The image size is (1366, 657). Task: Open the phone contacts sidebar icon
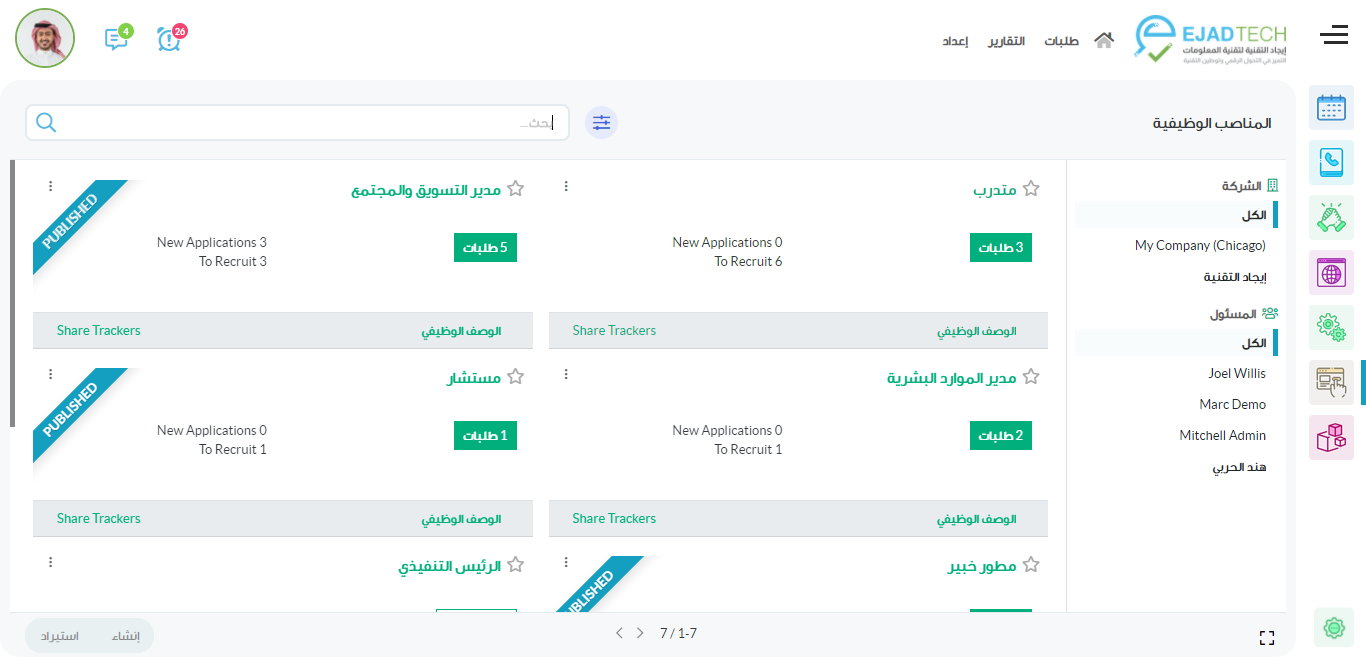(1331, 162)
